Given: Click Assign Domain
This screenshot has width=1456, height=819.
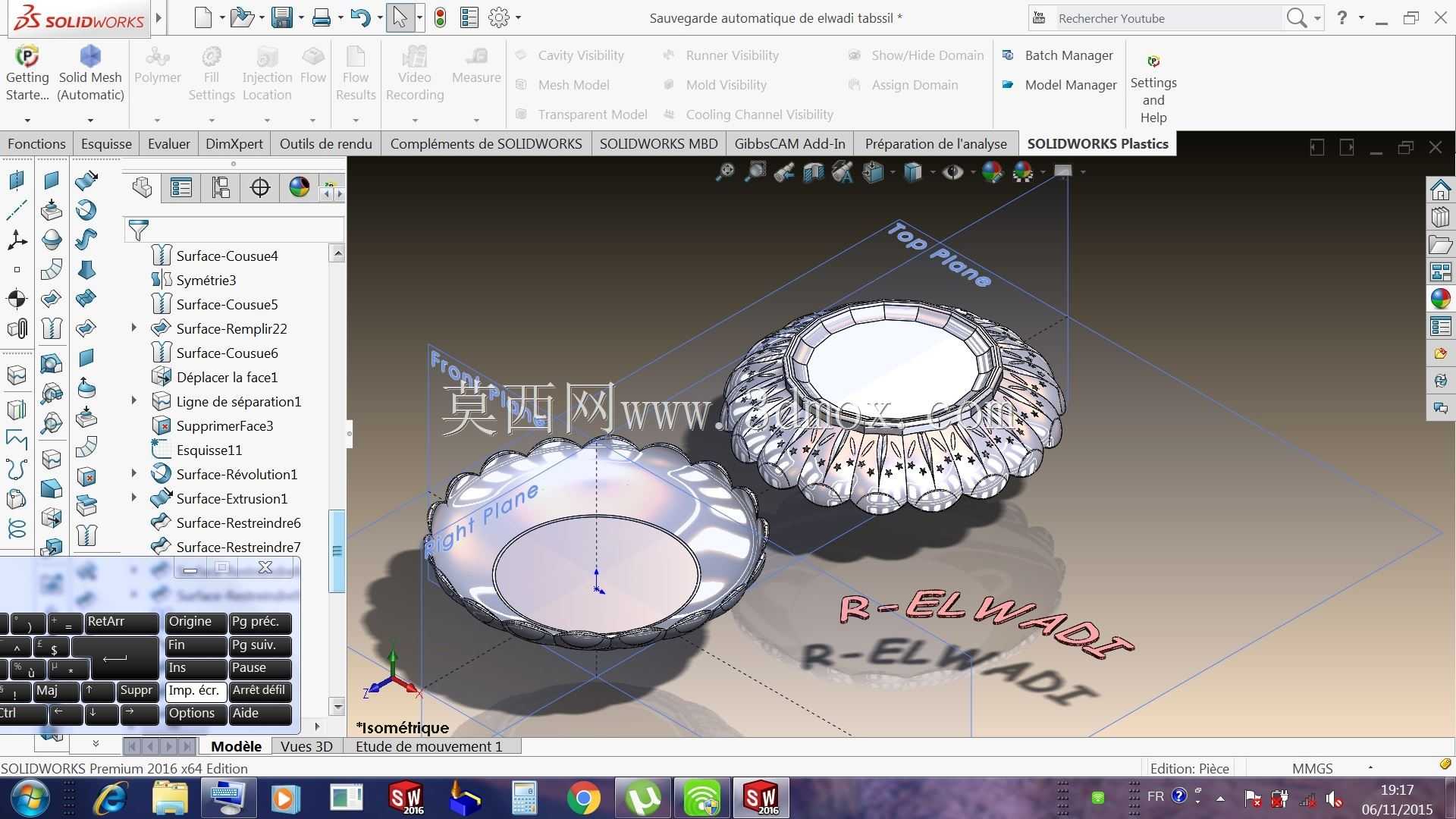Looking at the screenshot, I should (902, 85).
